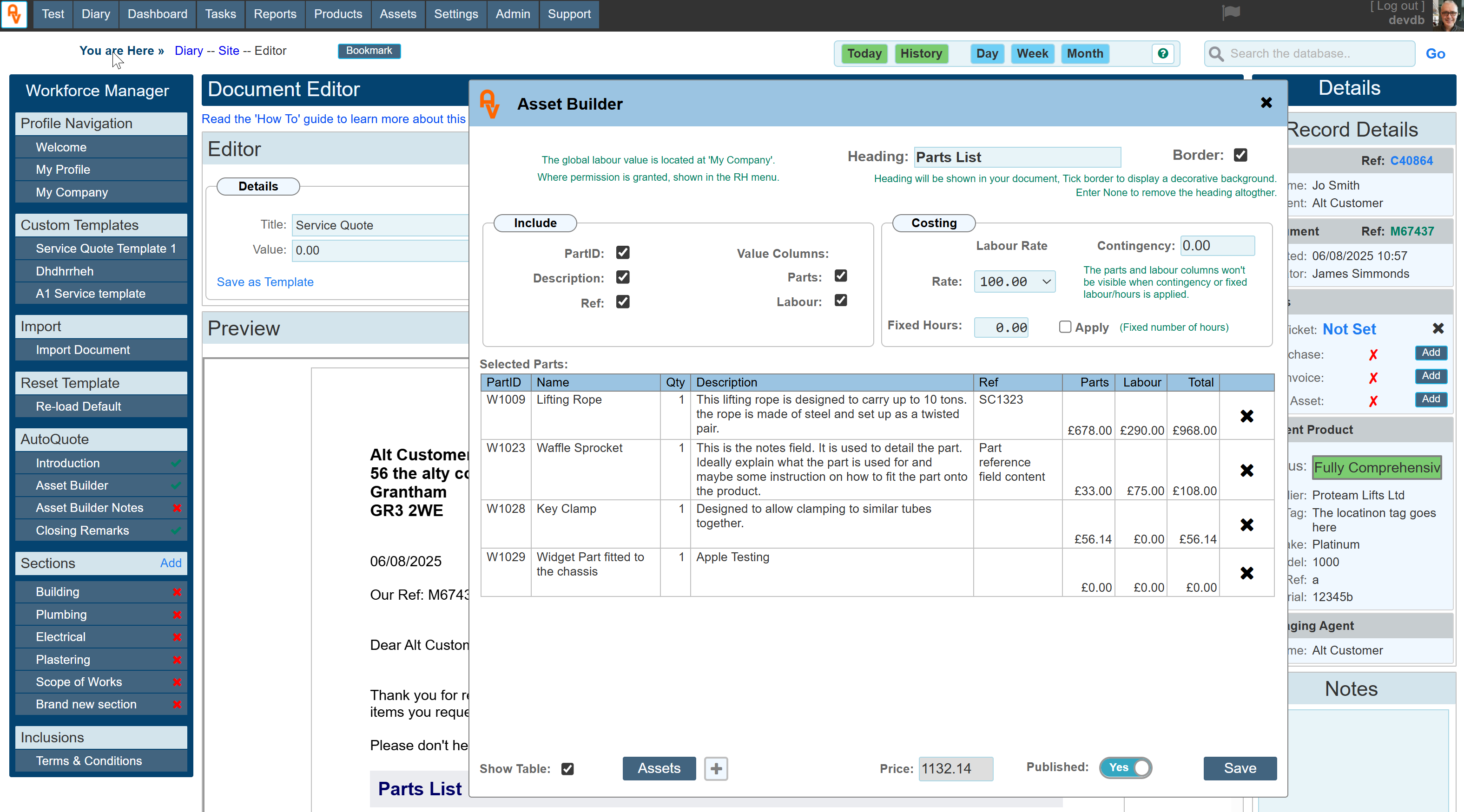Remove the Waffle Sprocket part row
1464x812 pixels.
coord(1247,471)
